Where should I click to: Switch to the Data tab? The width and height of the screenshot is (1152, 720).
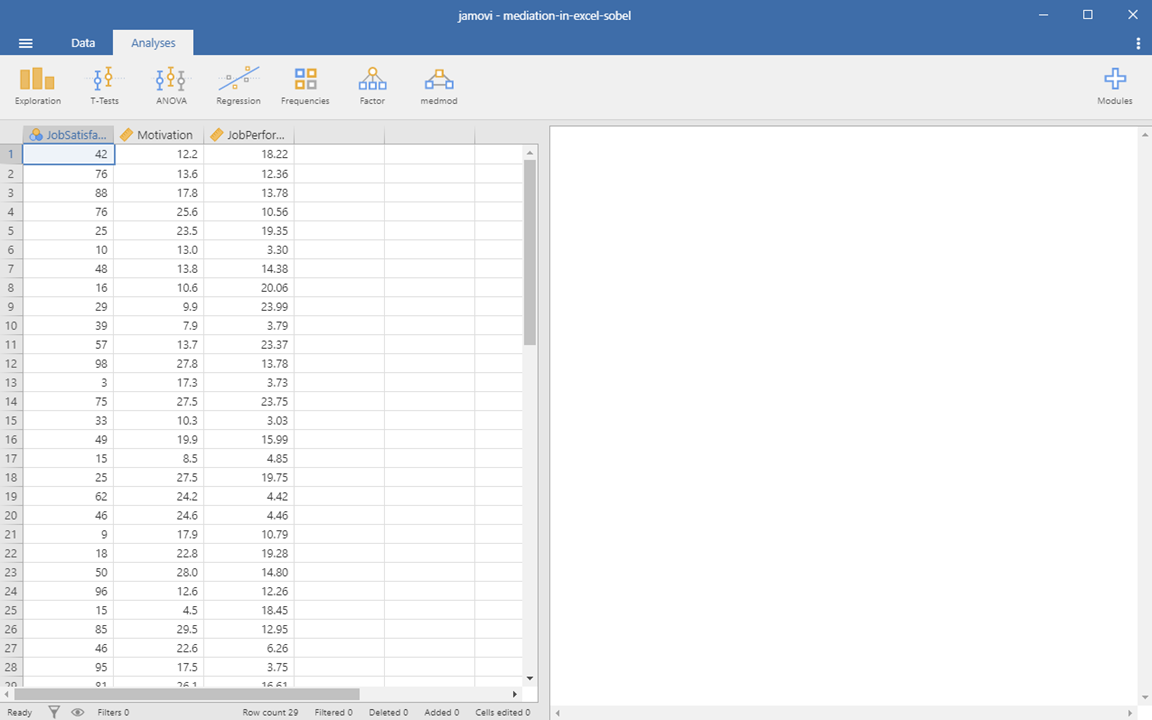(83, 43)
